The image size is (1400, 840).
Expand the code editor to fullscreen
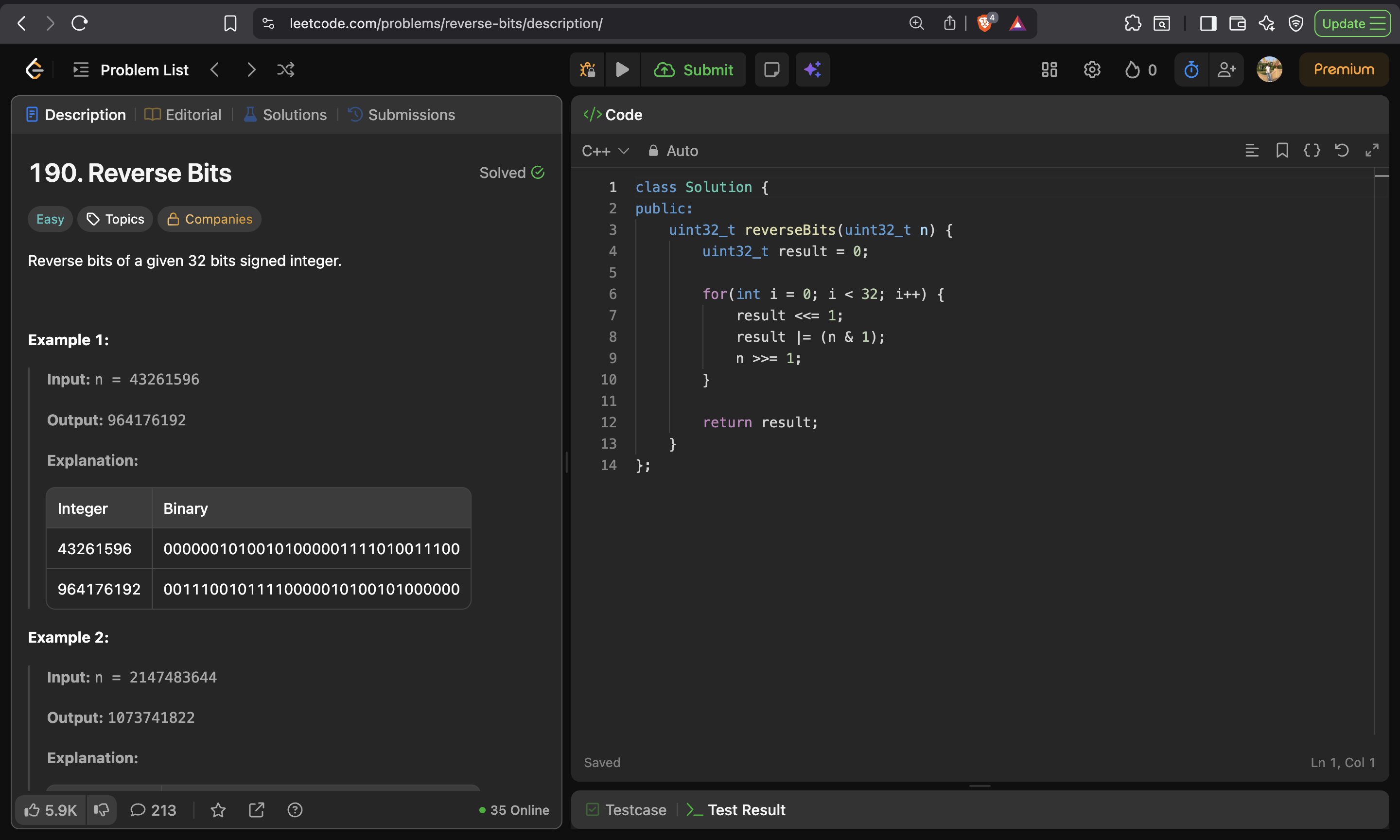pyautogui.click(x=1372, y=151)
